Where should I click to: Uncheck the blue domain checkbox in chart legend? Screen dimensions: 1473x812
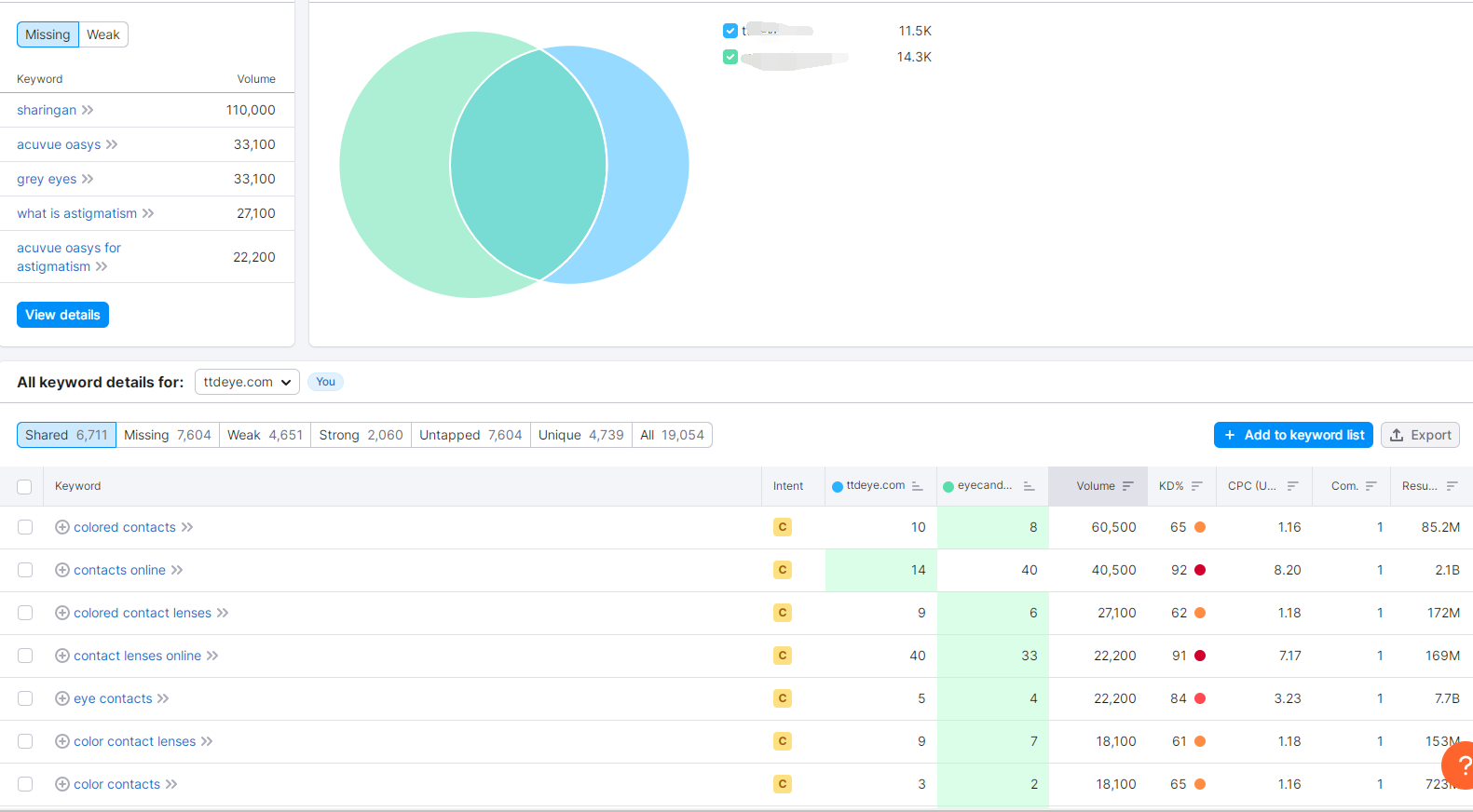tap(730, 31)
